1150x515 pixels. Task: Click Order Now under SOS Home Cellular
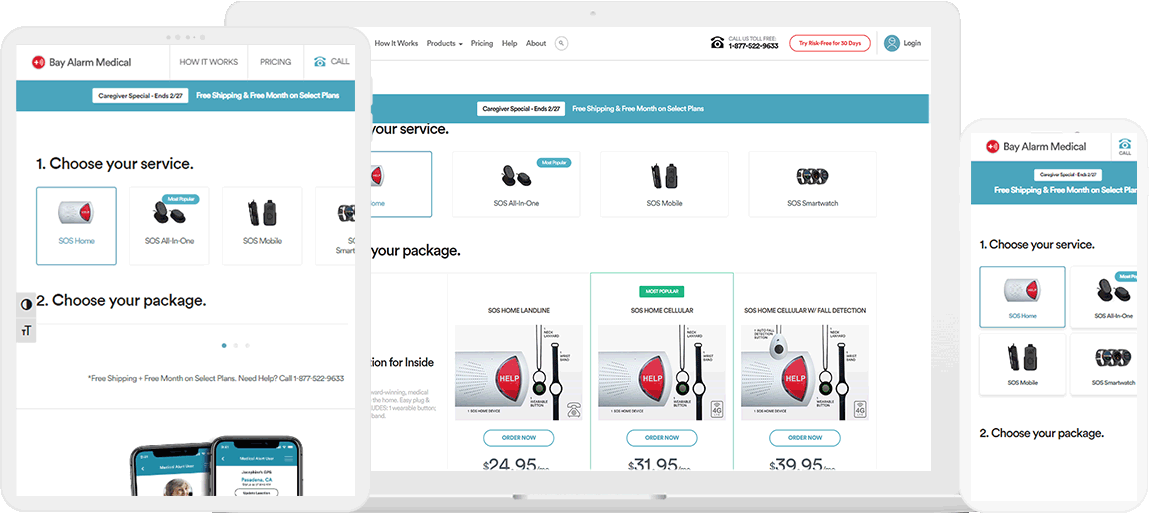662,438
